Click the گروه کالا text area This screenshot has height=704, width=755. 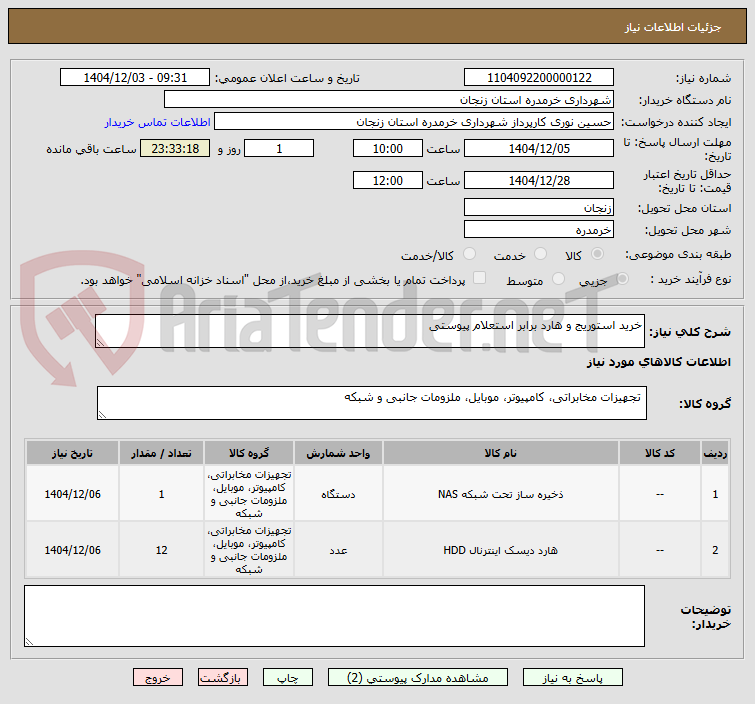click(372, 403)
